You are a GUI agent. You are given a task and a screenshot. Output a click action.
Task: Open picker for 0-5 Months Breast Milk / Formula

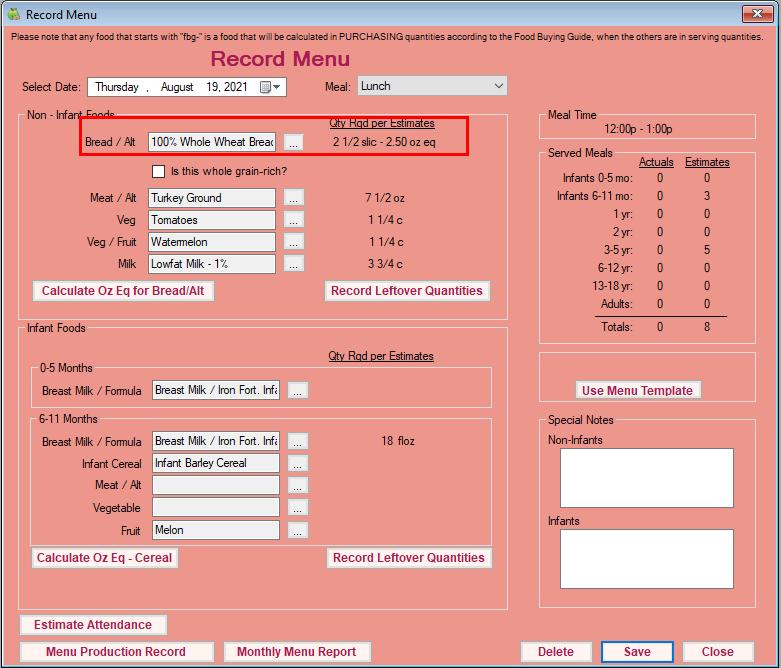coord(297,391)
